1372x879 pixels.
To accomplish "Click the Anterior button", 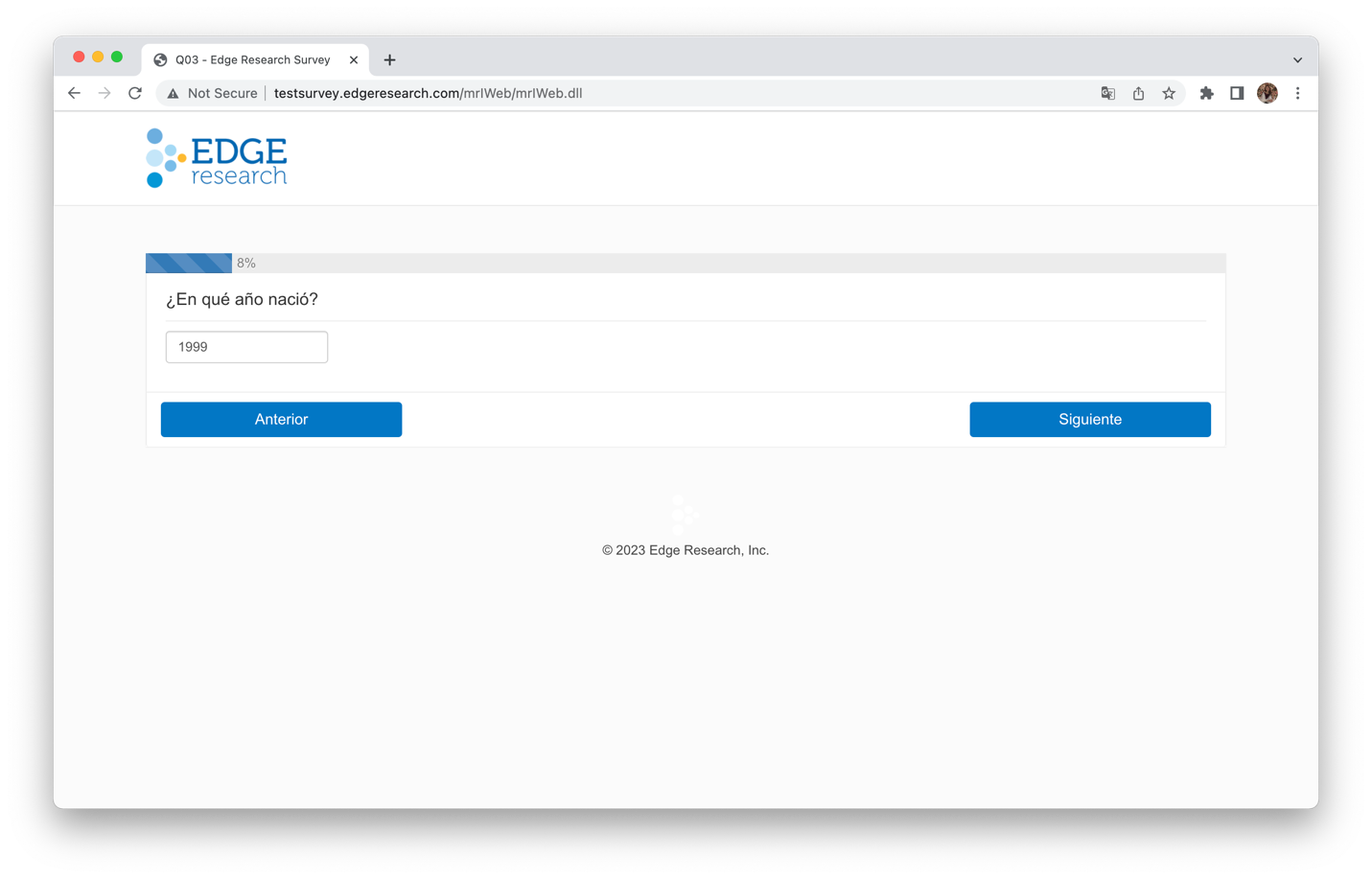I will [x=281, y=419].
